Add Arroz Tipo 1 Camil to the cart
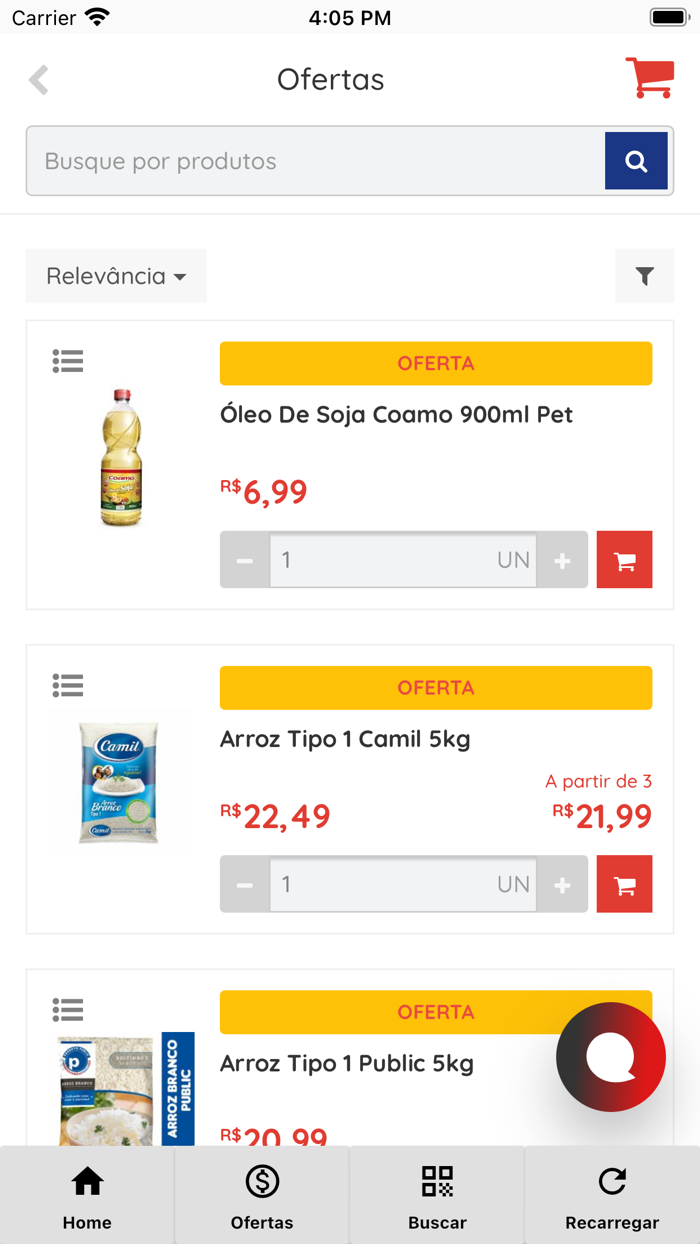 [x=624, y=884]
